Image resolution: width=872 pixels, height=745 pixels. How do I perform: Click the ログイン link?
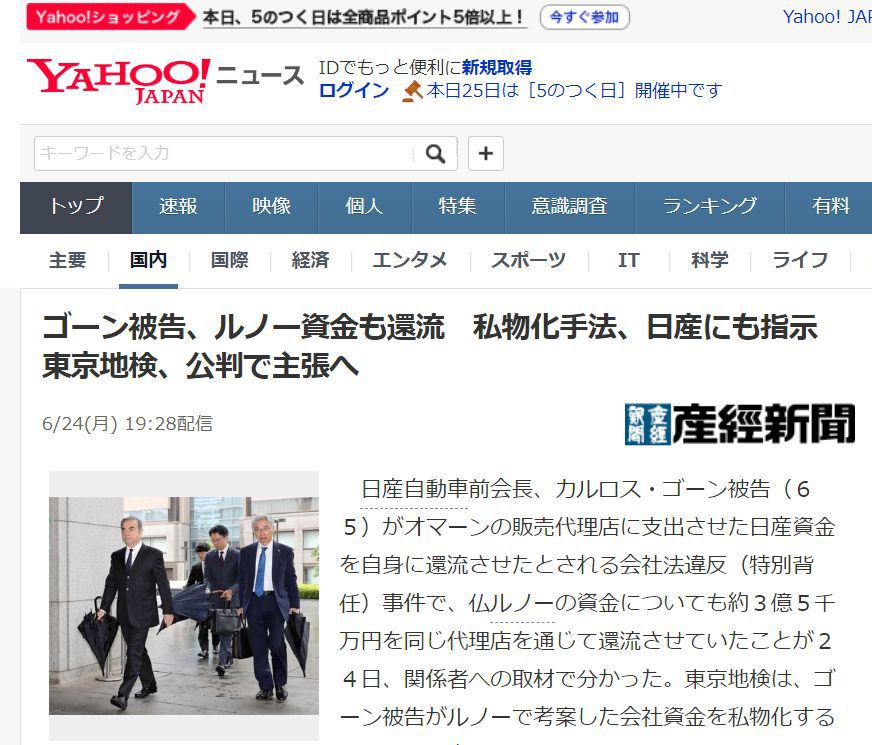354,91
